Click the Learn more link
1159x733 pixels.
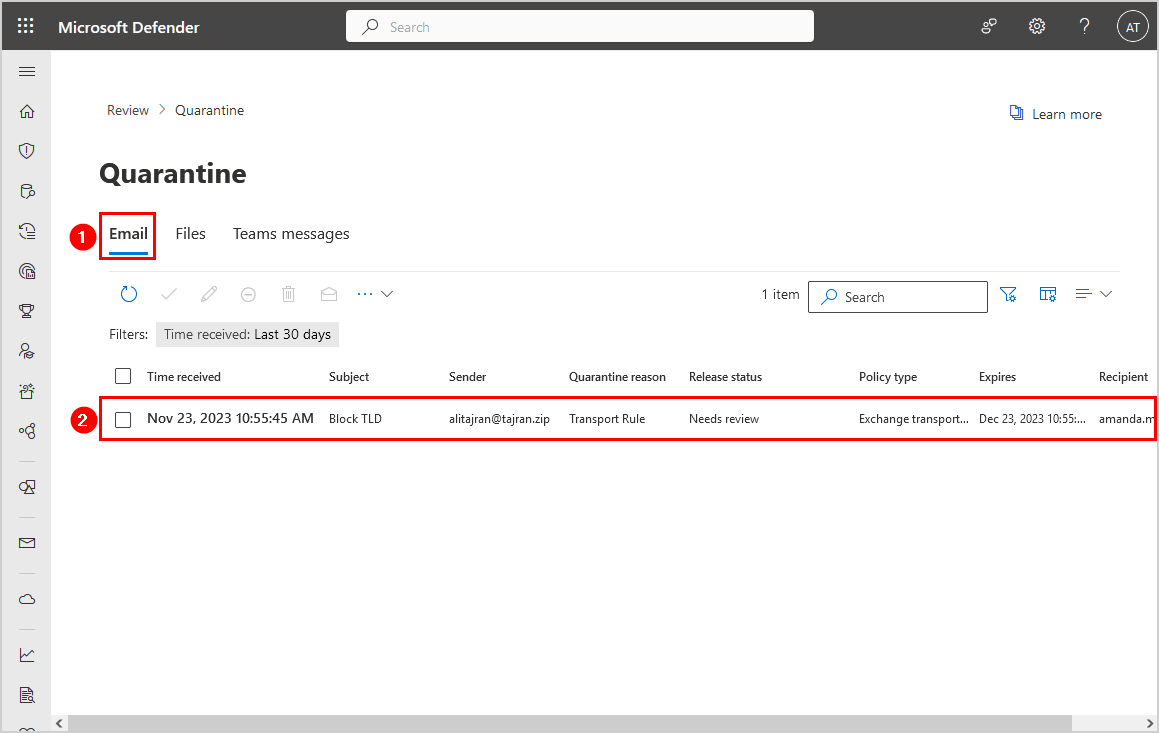coord(1056,114)
